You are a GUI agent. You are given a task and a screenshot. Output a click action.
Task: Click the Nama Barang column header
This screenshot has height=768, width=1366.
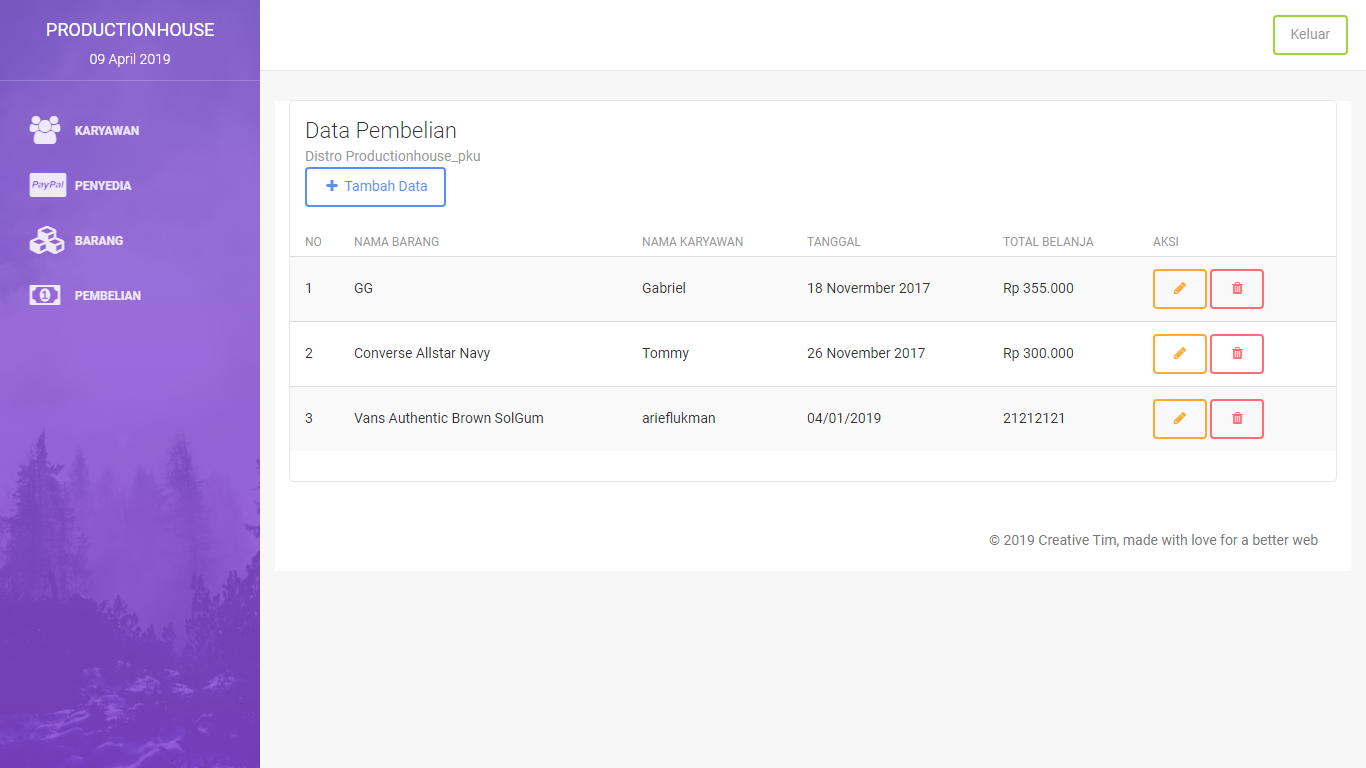tap(396, 242)
